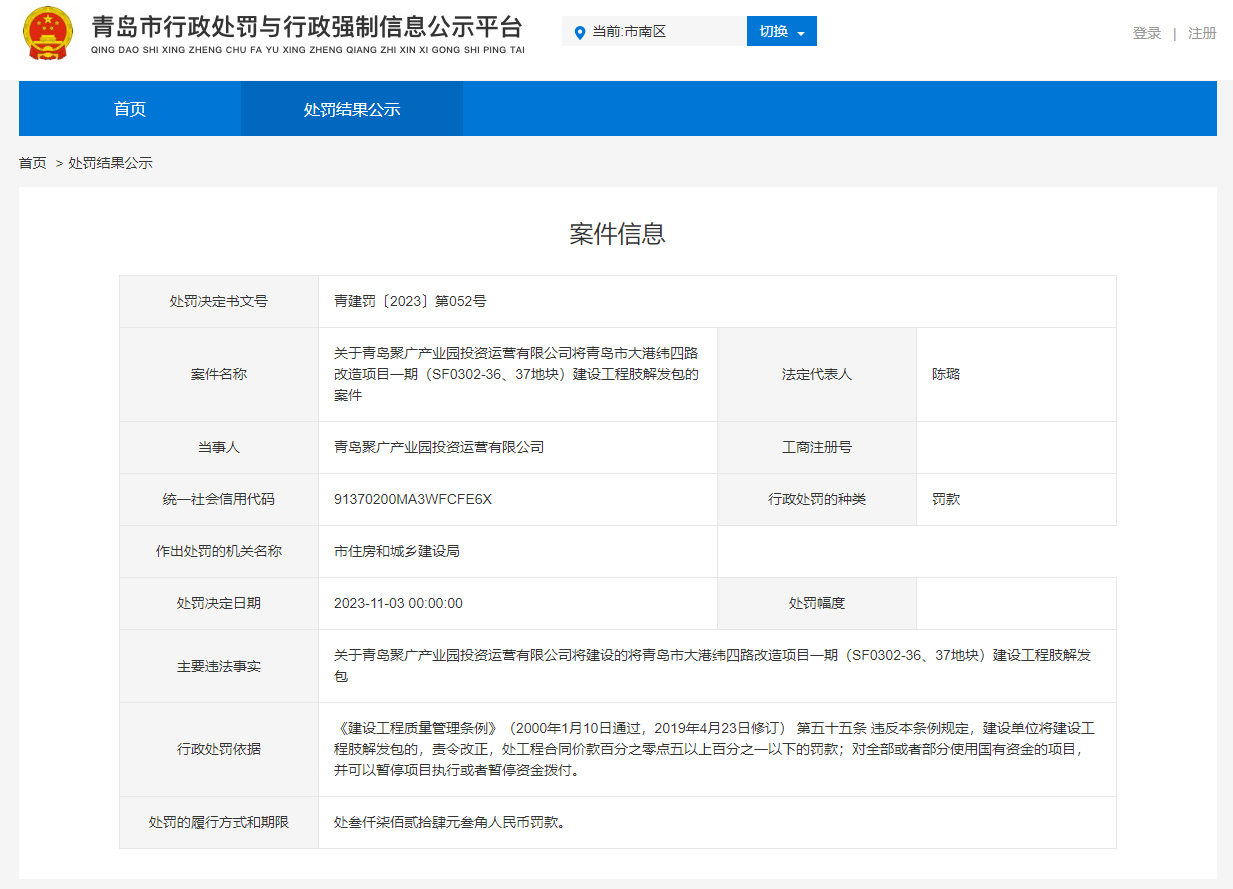
Task: Click 处罚结果公示 in the breadcrumb
Action: pos(110,163)
